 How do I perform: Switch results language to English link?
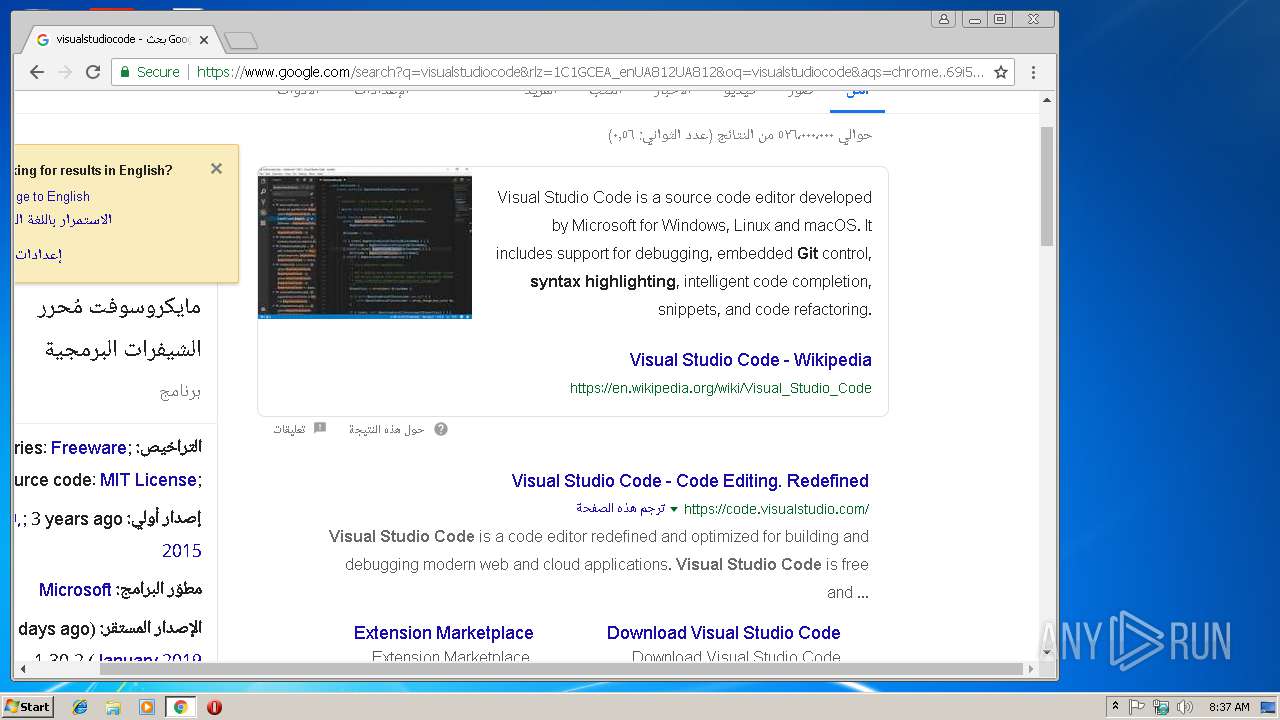coord(52,197)
